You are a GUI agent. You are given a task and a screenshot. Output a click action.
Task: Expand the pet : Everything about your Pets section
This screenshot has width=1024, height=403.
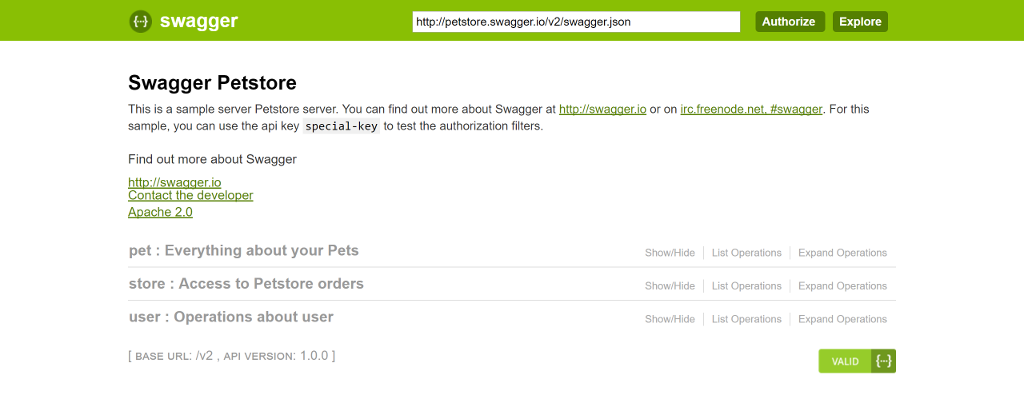click(x=244, y=250)
